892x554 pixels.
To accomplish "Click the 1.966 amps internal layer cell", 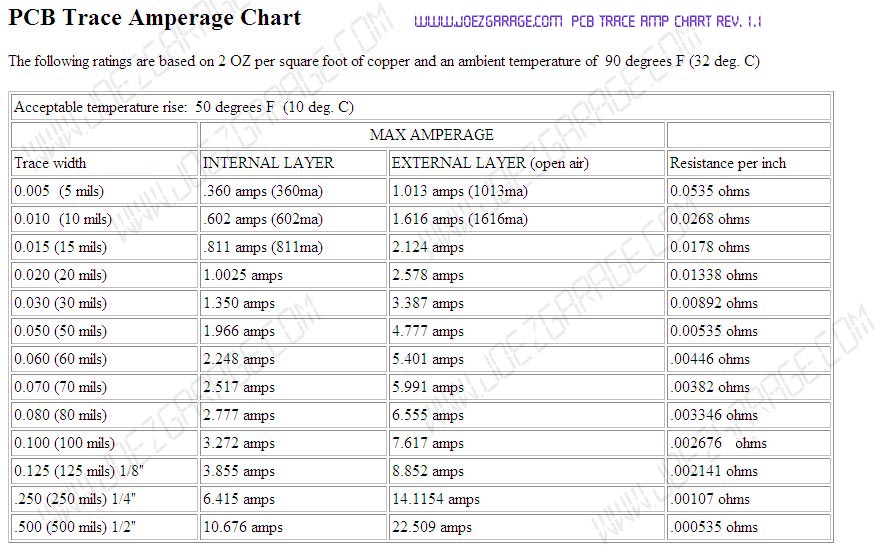I will coord(239,331).
